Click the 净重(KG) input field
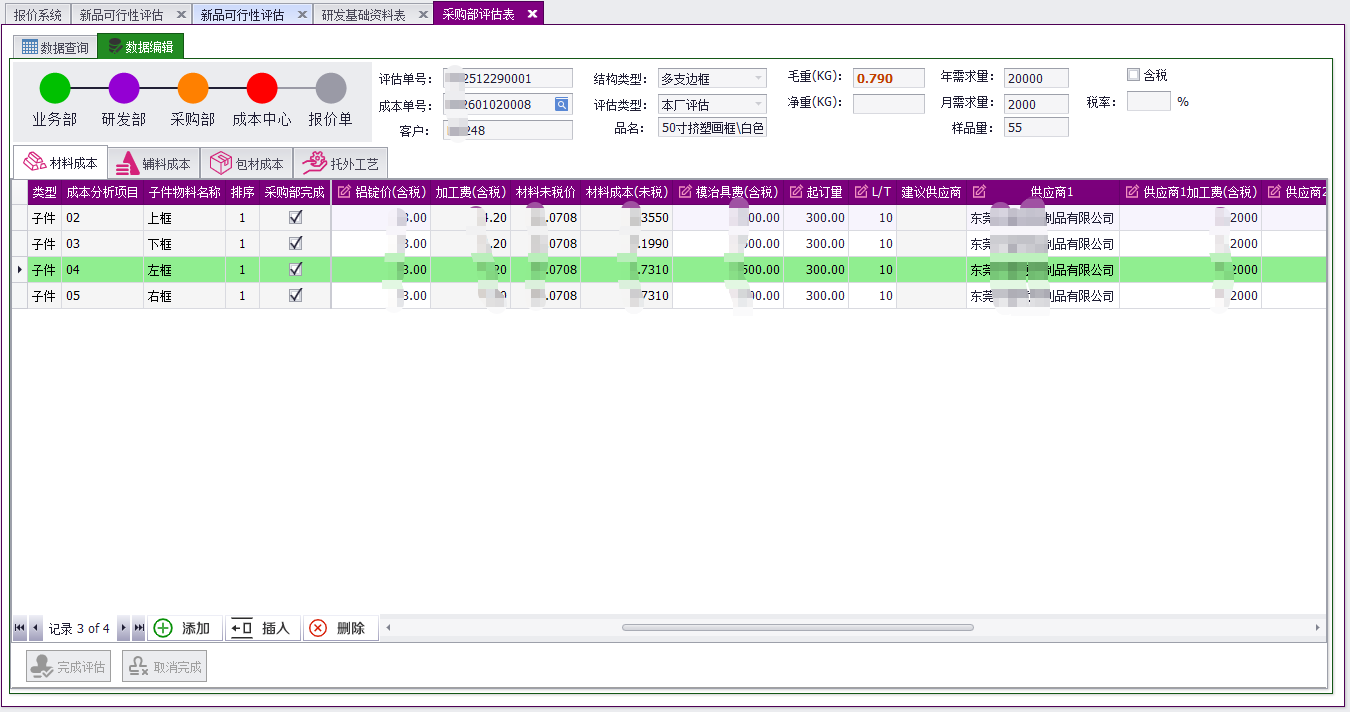 pos(889,104)
